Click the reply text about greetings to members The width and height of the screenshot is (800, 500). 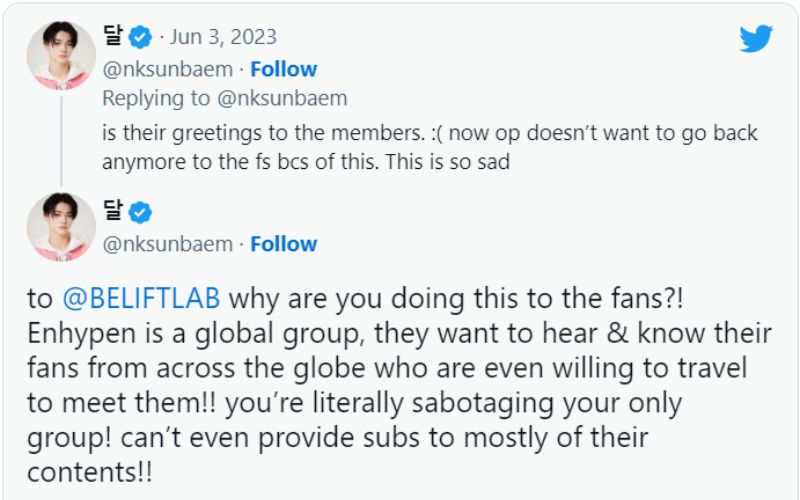tap(430, 133)
